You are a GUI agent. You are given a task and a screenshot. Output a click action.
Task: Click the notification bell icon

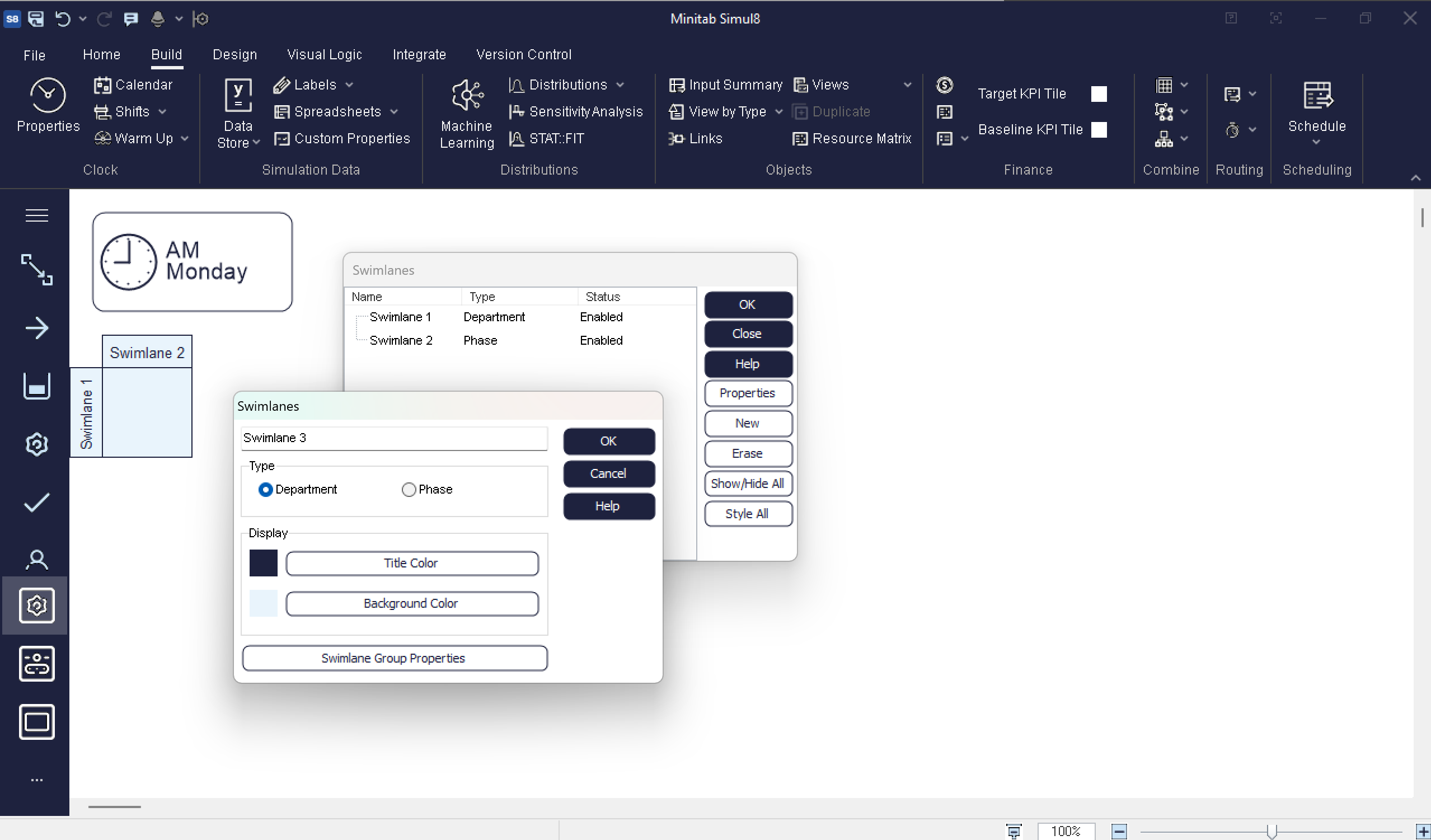(158, 18)
